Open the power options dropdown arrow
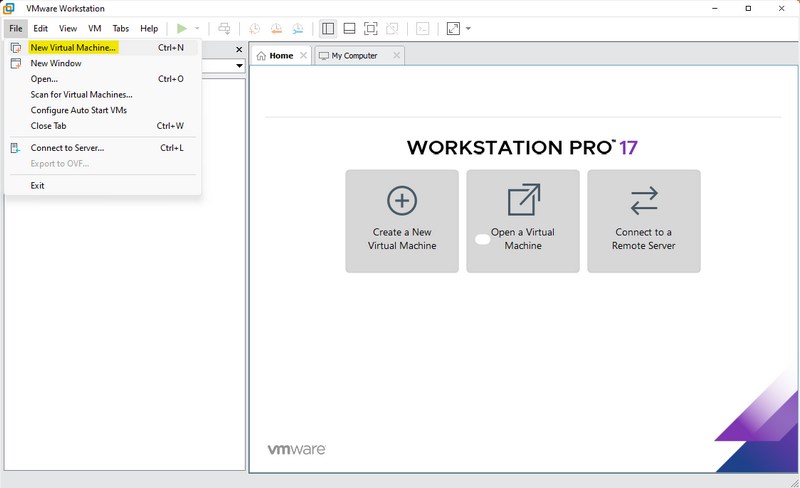This screenshot has height=488, width=800. tap(197, 29)
